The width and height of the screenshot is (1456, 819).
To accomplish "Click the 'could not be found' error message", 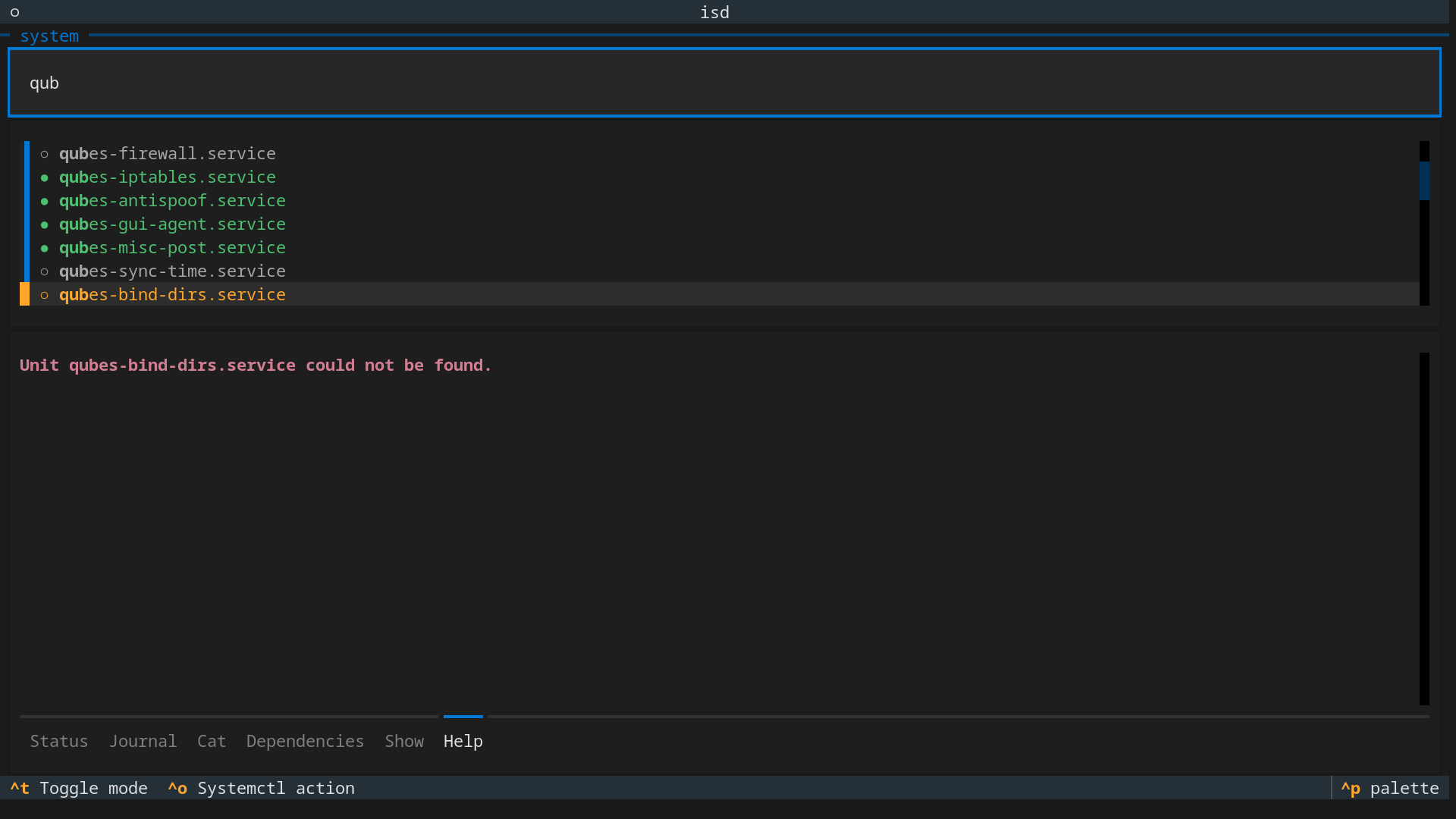I will [256, 365].
